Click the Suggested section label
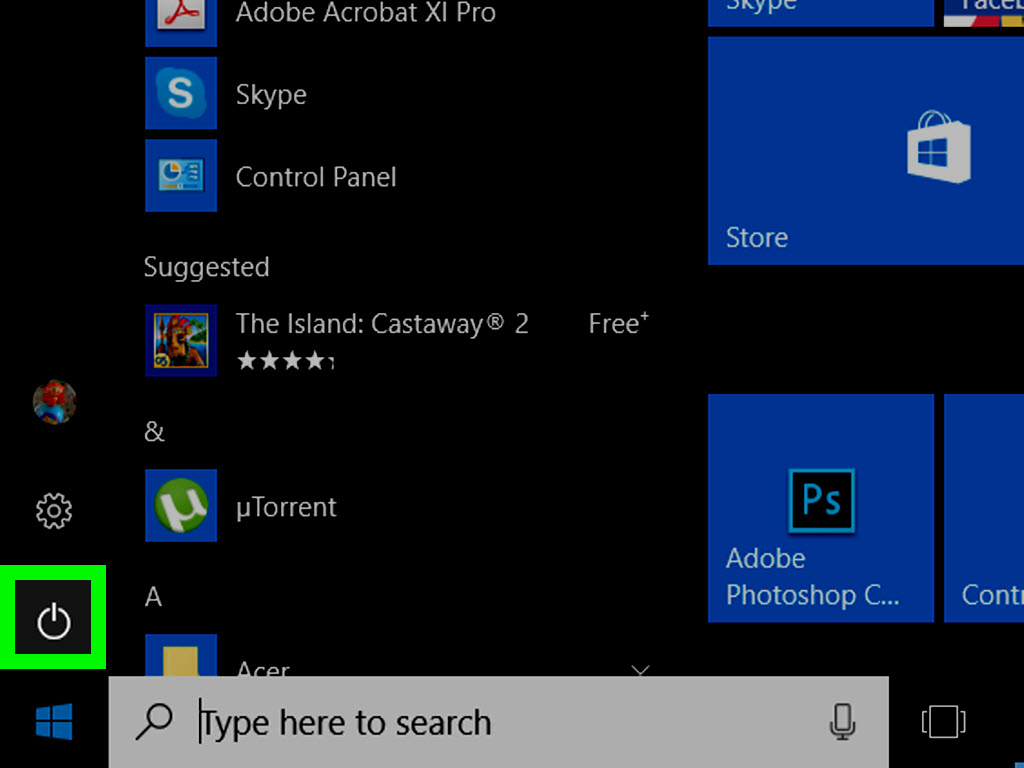1024x768 pixels. click(206, 267)
